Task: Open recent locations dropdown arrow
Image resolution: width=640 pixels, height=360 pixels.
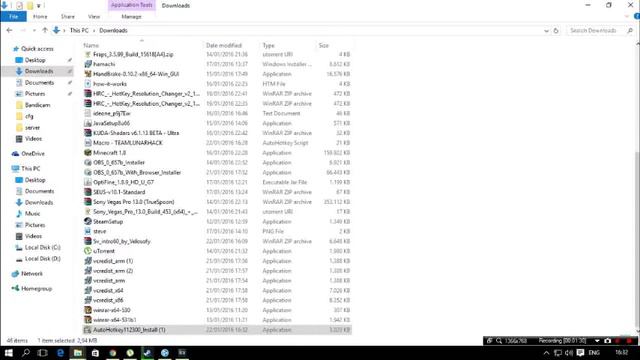Action: [x=34, y=31]
